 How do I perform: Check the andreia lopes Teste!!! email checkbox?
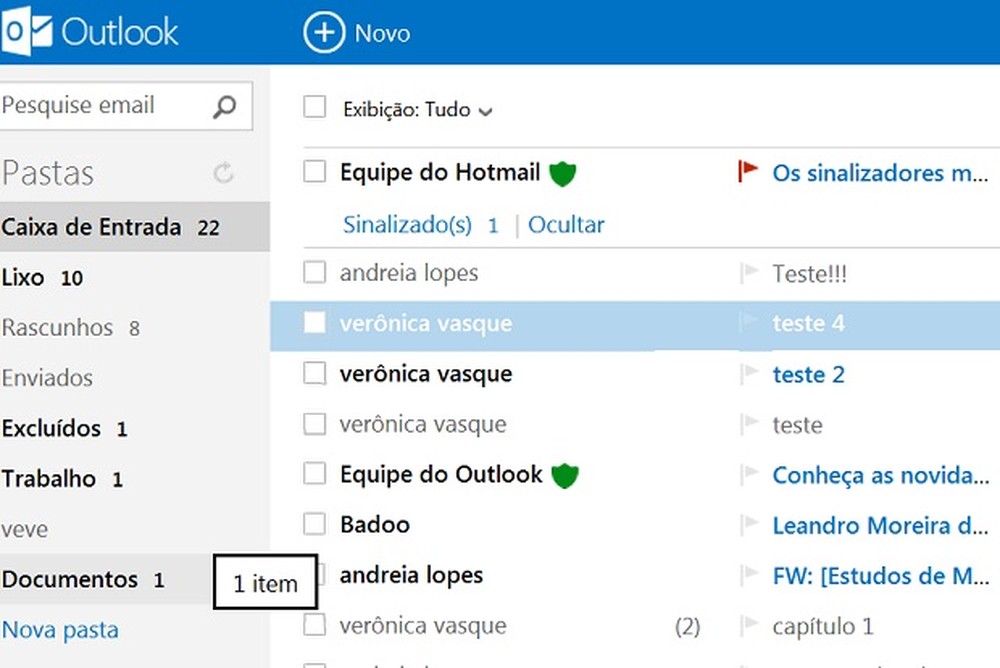[314, 271]
